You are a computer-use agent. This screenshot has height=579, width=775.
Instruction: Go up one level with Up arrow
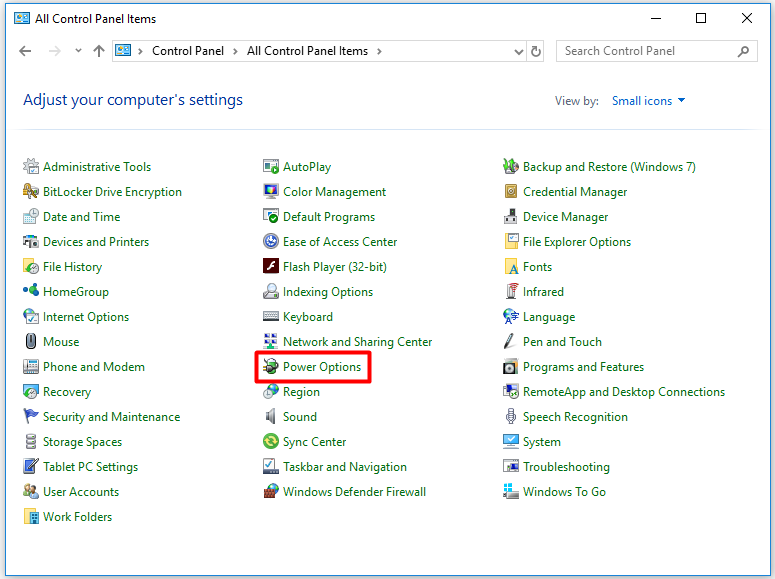99,51
